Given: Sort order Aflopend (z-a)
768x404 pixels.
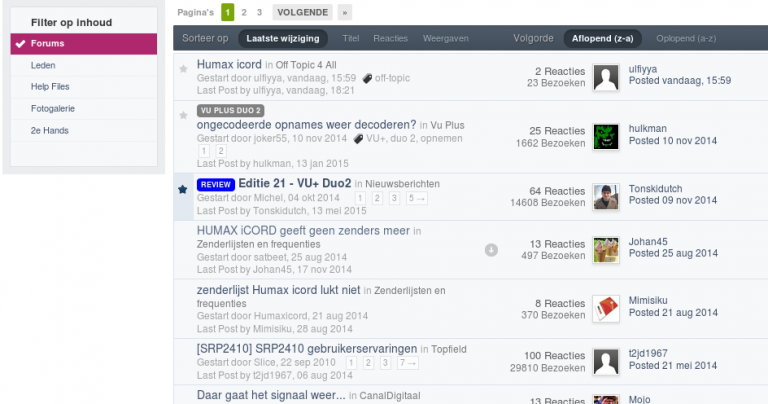Looking at the screenshot, I should pyautogui.click(x=603, y=39).
